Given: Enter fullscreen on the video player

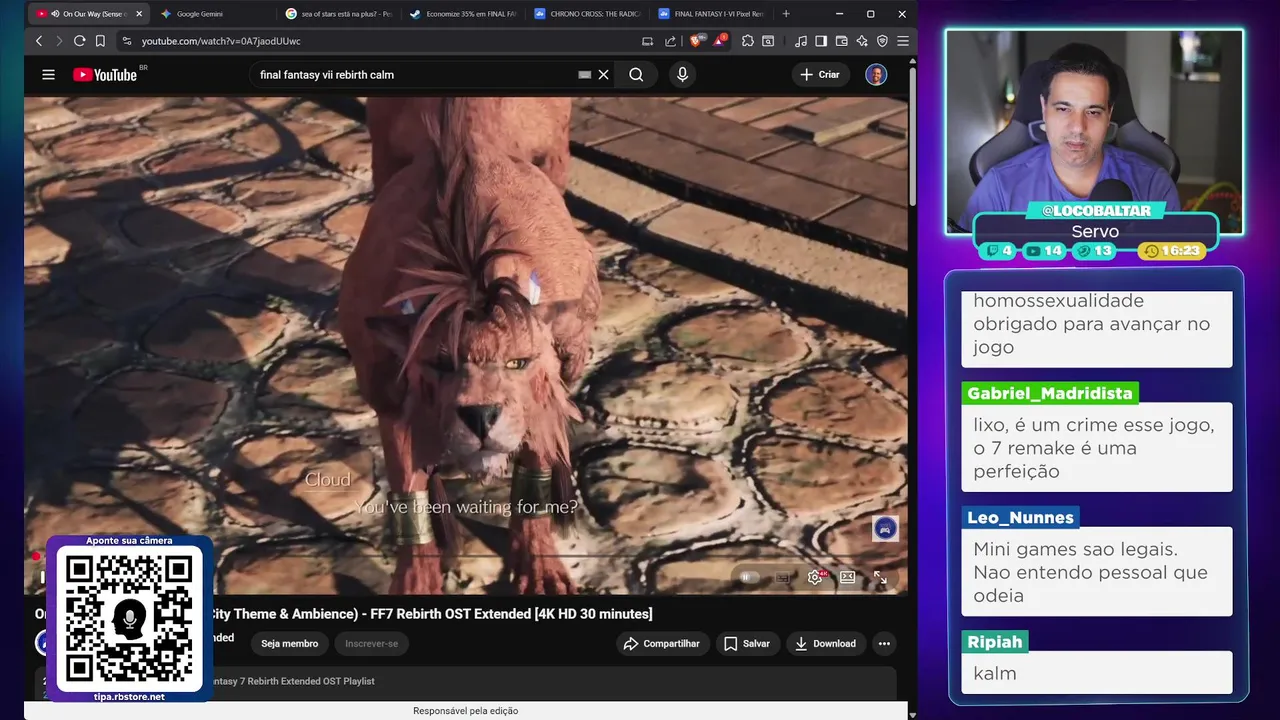Looking at the screenshot, I should point(880,577).
